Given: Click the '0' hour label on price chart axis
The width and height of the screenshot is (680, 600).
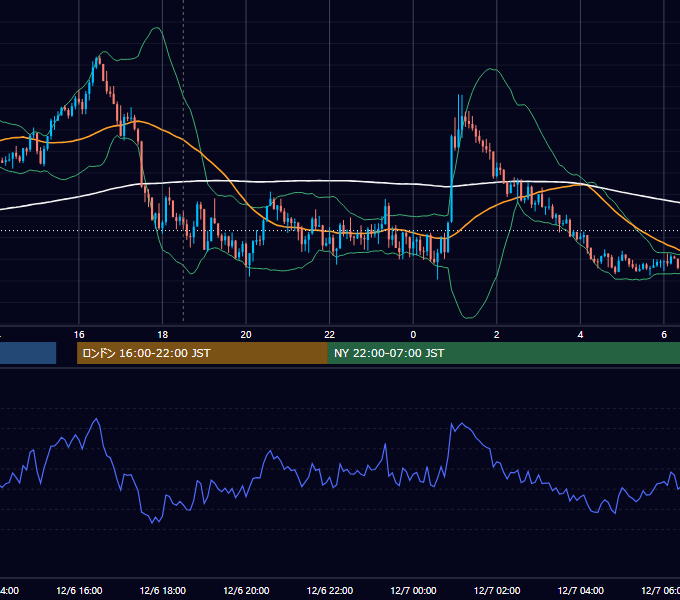Looking at the screenshot, I should point(413,335).
